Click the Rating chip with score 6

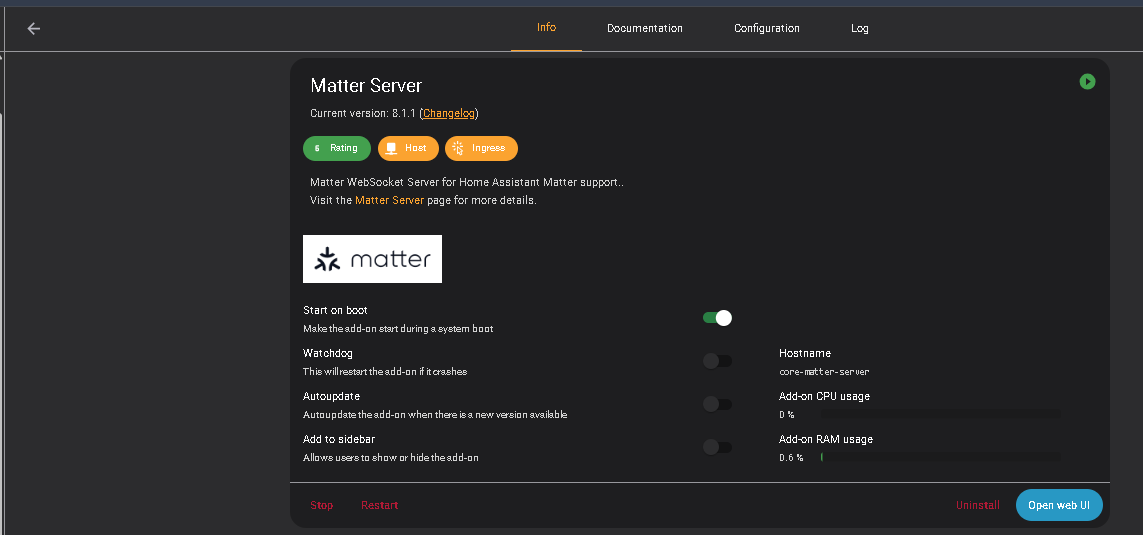tap(337, 148)
